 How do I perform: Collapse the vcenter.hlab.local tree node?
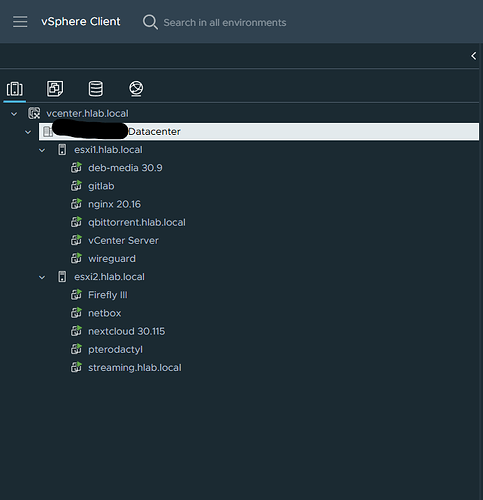point(14,114)
